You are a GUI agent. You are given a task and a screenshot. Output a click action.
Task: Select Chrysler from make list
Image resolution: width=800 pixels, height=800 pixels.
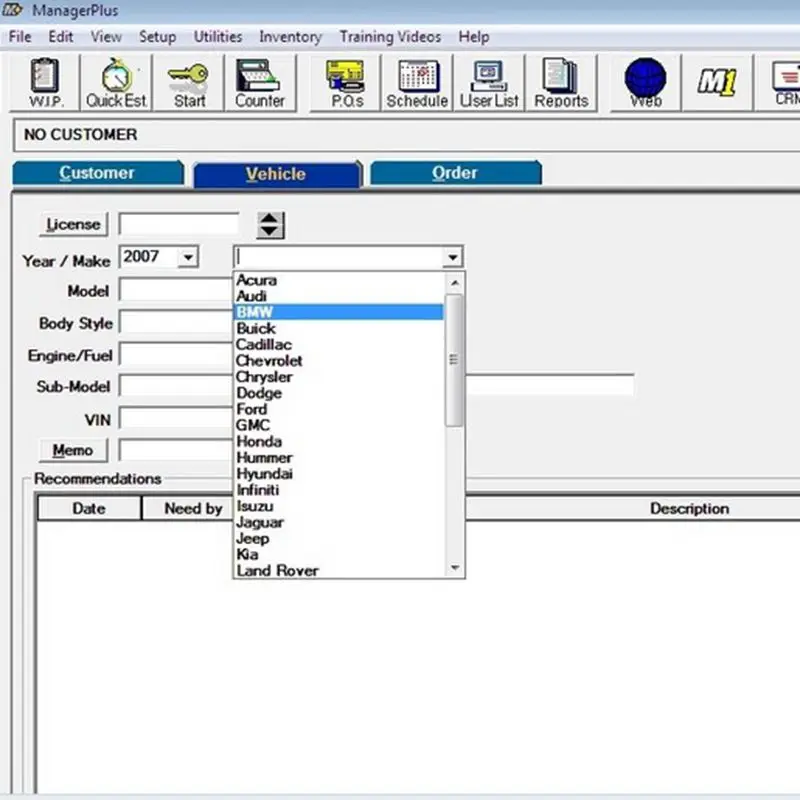(339, 377)
